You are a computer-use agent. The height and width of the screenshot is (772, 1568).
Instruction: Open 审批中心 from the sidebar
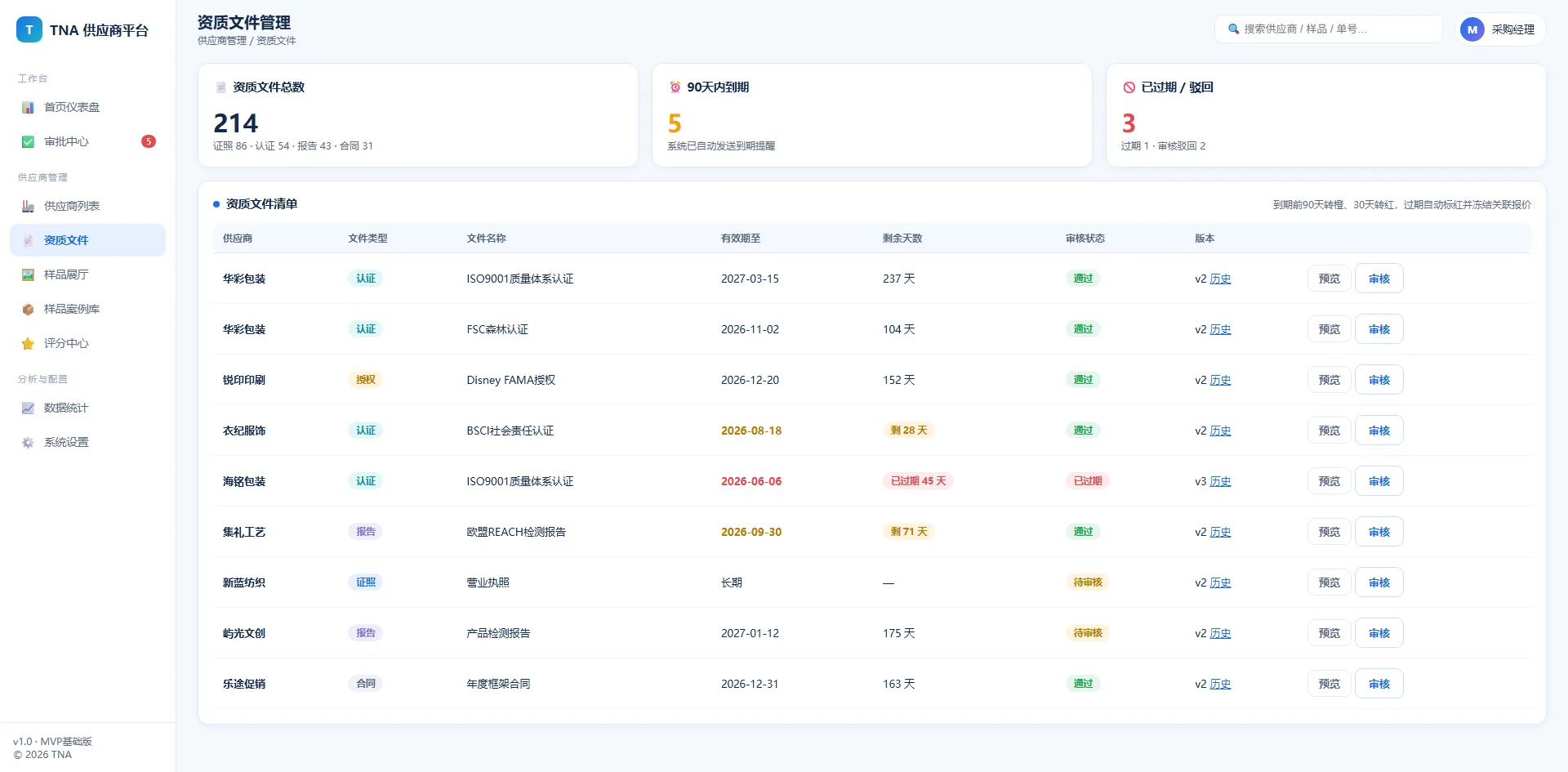coord(87,141)
